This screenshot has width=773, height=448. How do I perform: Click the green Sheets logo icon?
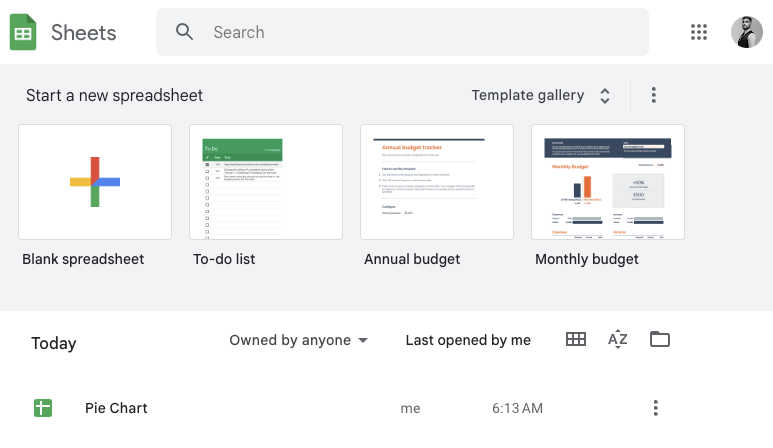[23, 33]
